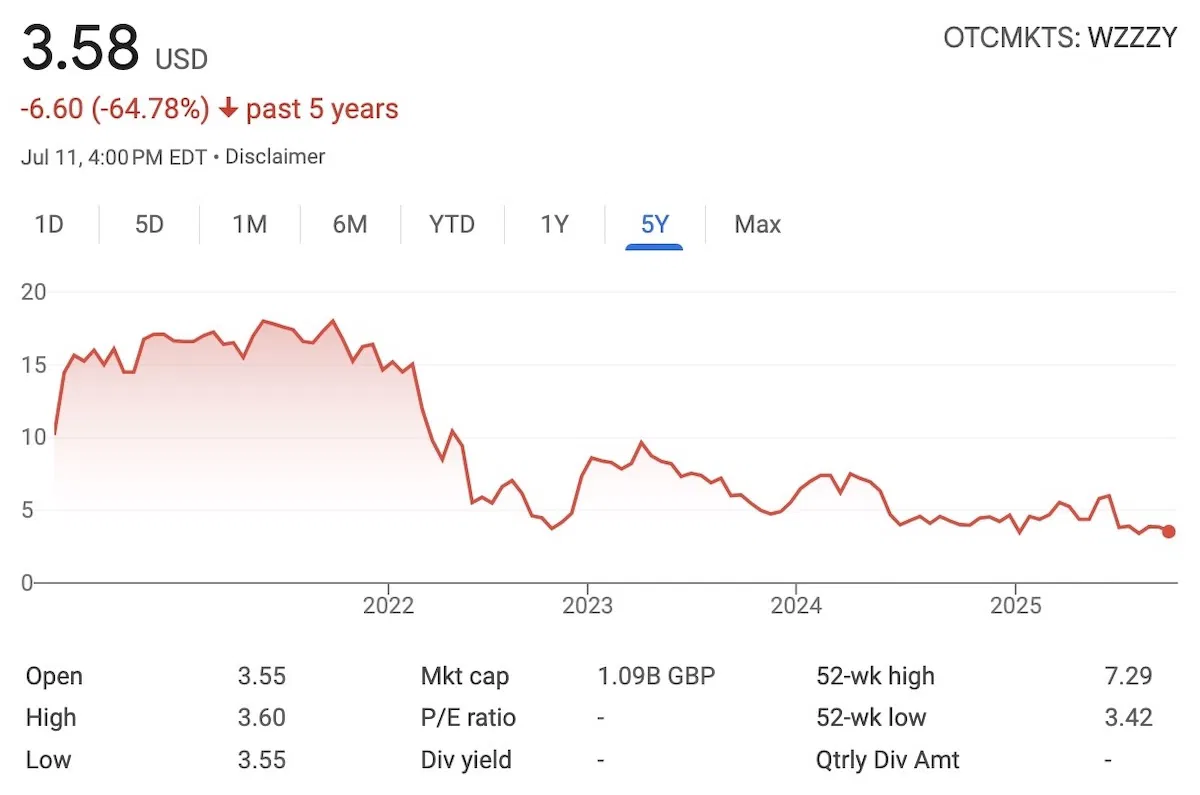The width and height of the screenshot is (1200, 795).
Task: Click the active 5Y tab
Action: click(x=654, y=224)
